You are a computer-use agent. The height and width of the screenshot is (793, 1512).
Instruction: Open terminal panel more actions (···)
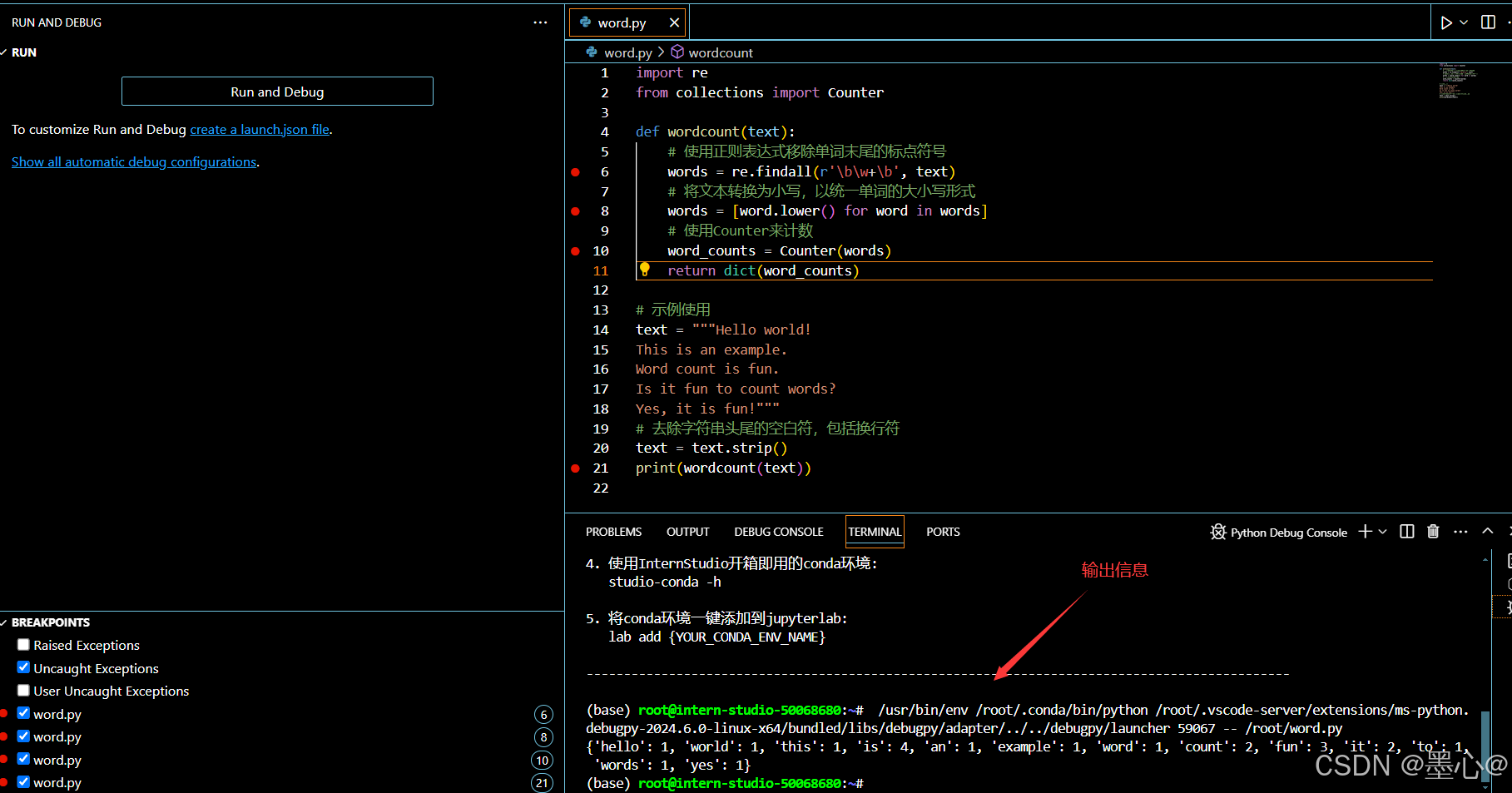1461,531
